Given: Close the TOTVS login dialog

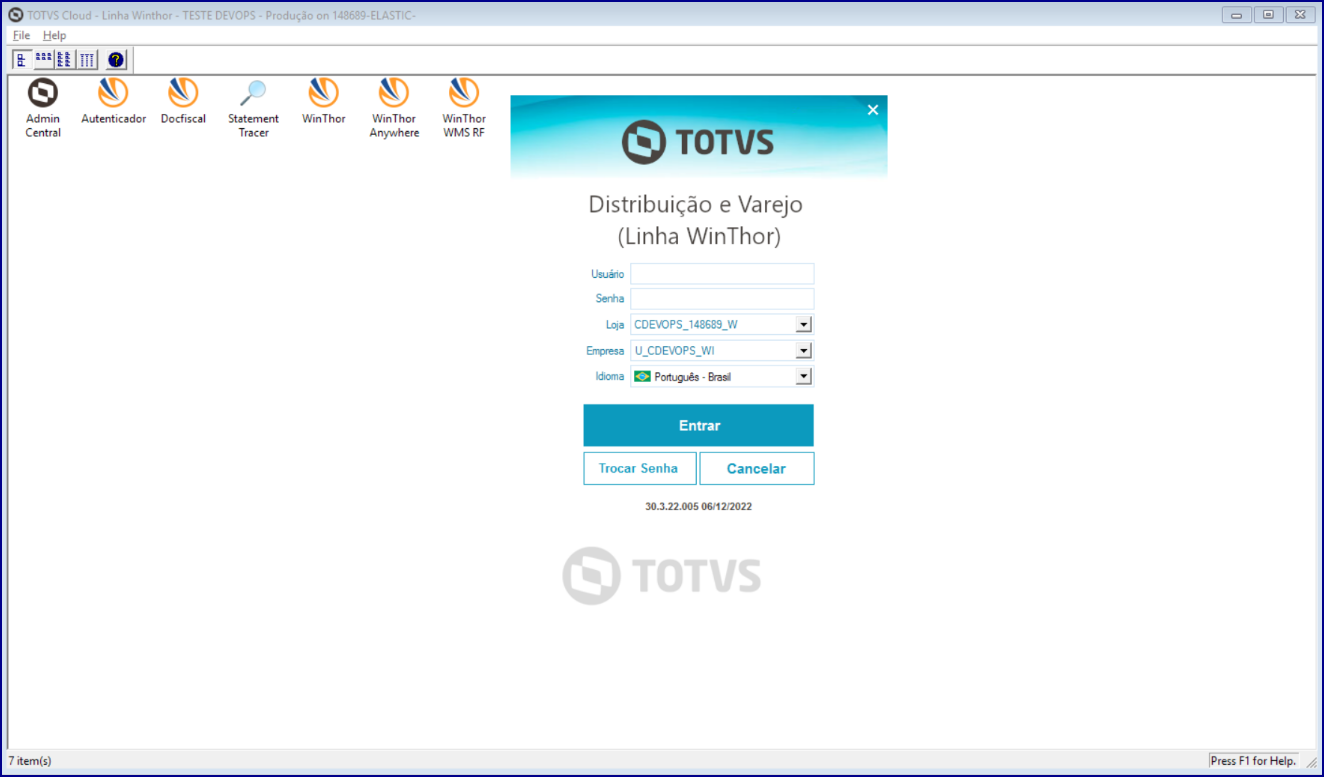Looking at the screenshot, I should click(x=873, y=110).
